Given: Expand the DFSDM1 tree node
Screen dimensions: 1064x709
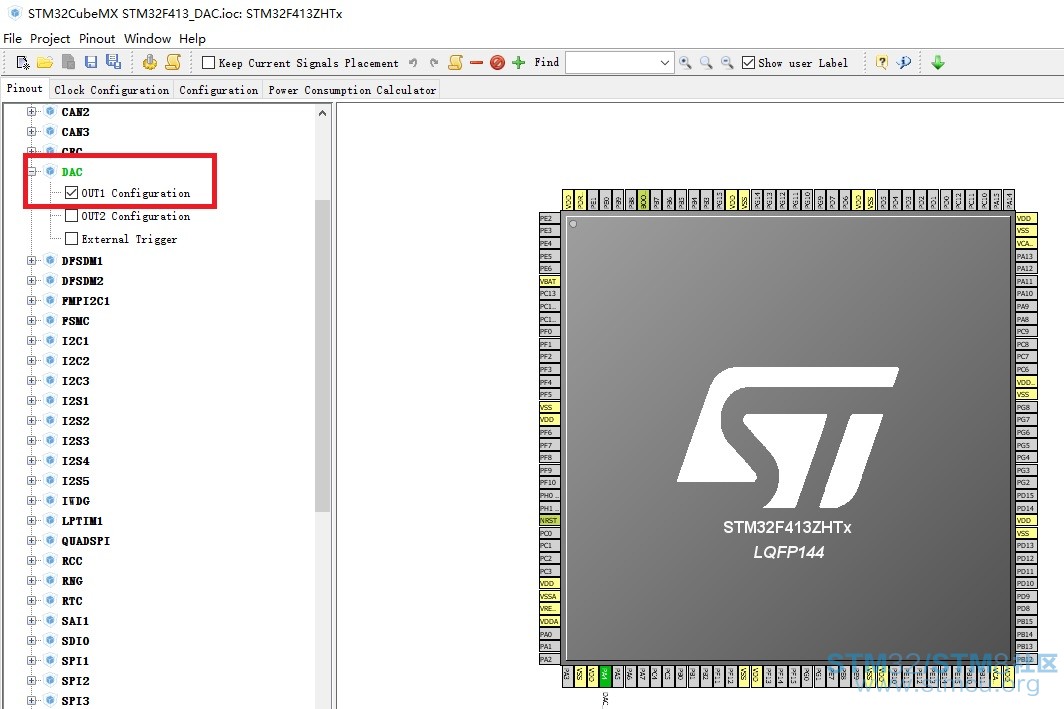Looking at the screenshot, I should [31, 261].
